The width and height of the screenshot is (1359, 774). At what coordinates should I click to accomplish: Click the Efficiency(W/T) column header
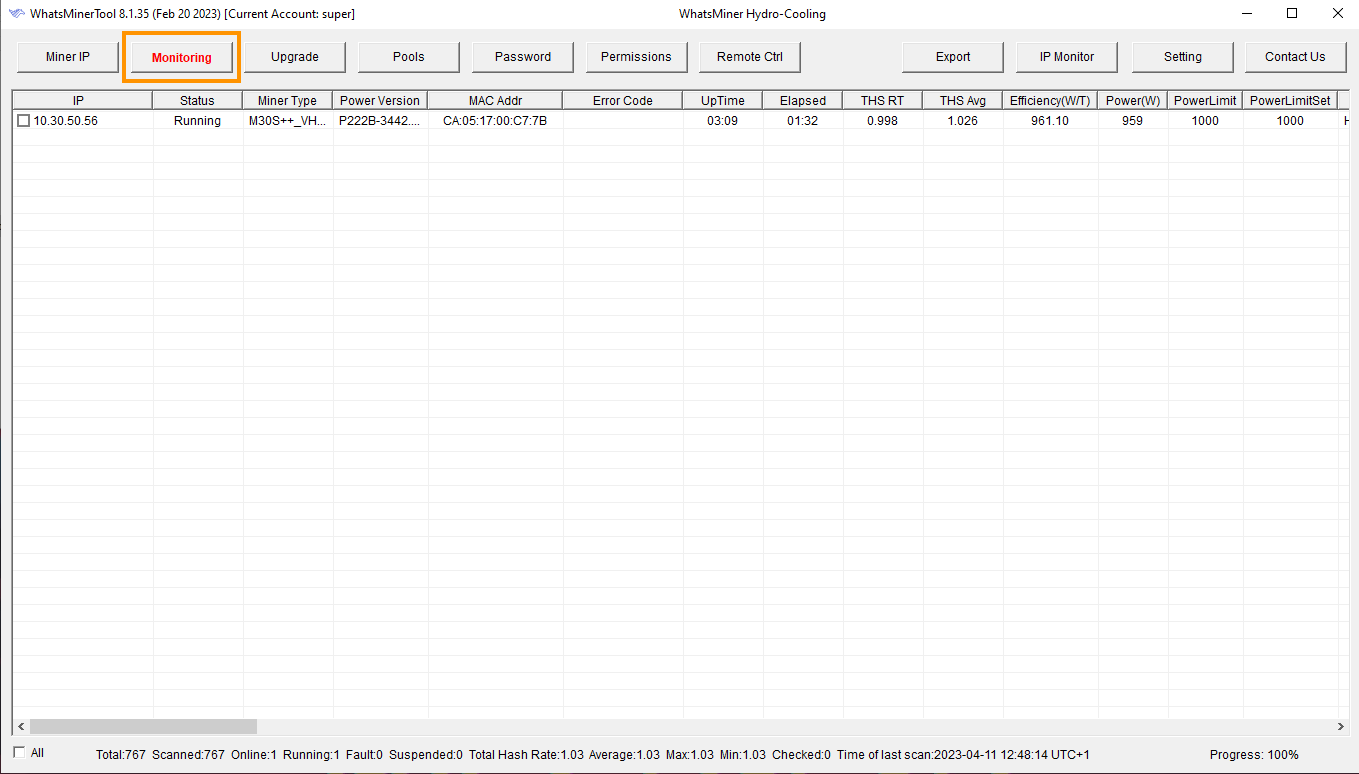coord(1050,100)
